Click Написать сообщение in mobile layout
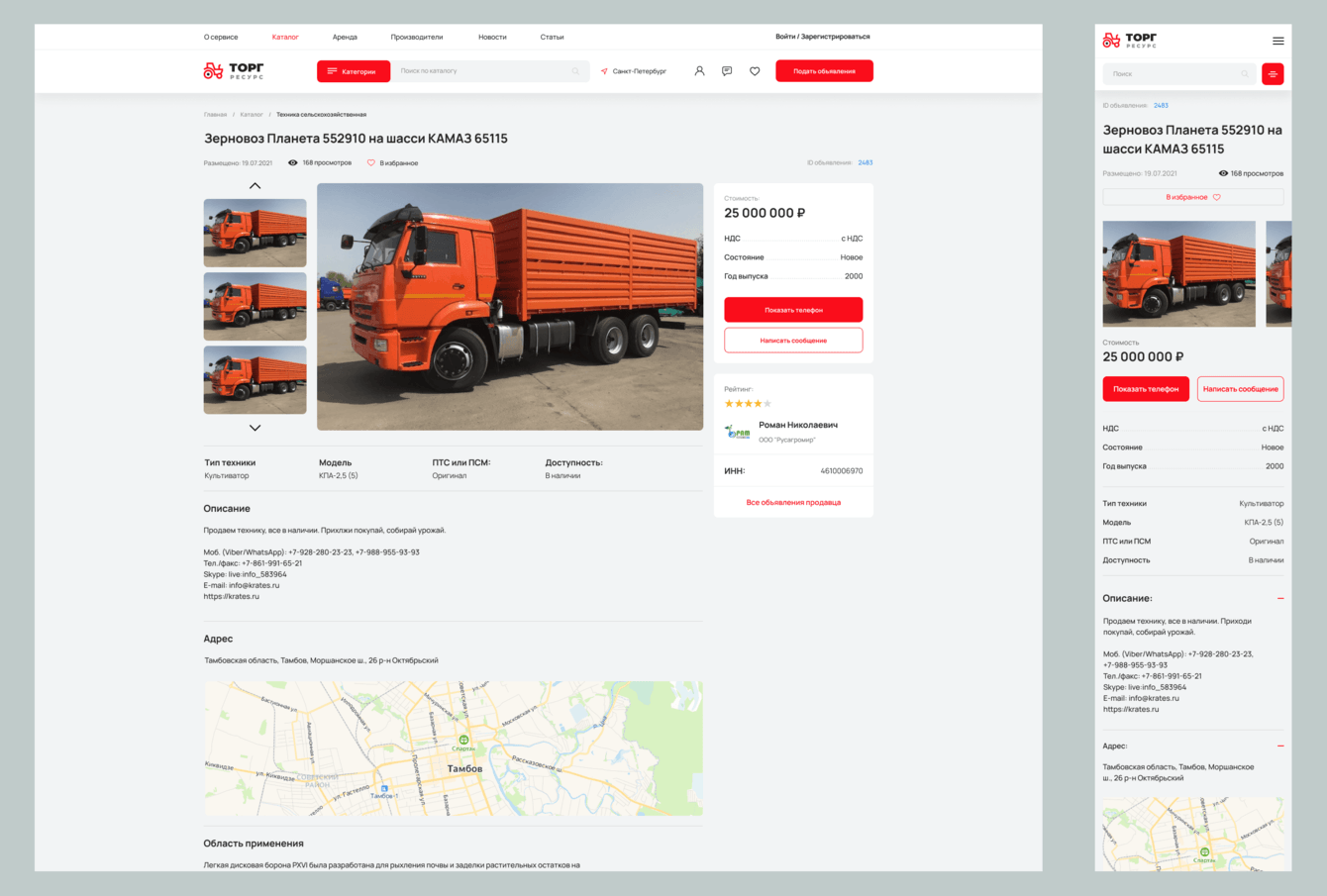The height and width of the screenshot is (896, 1327). pos(1241,389)
